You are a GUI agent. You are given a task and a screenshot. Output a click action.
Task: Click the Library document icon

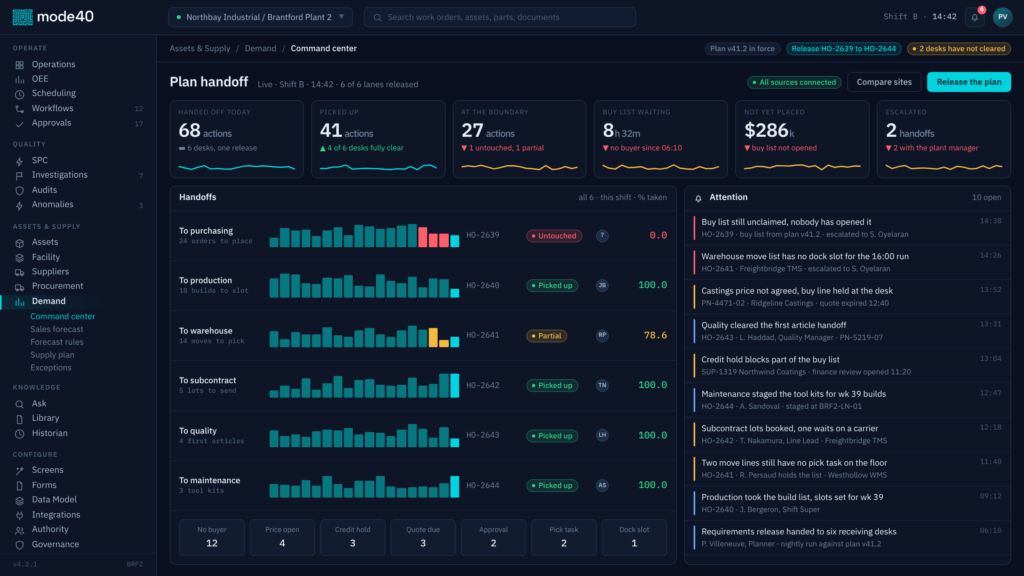click(20, 419)
